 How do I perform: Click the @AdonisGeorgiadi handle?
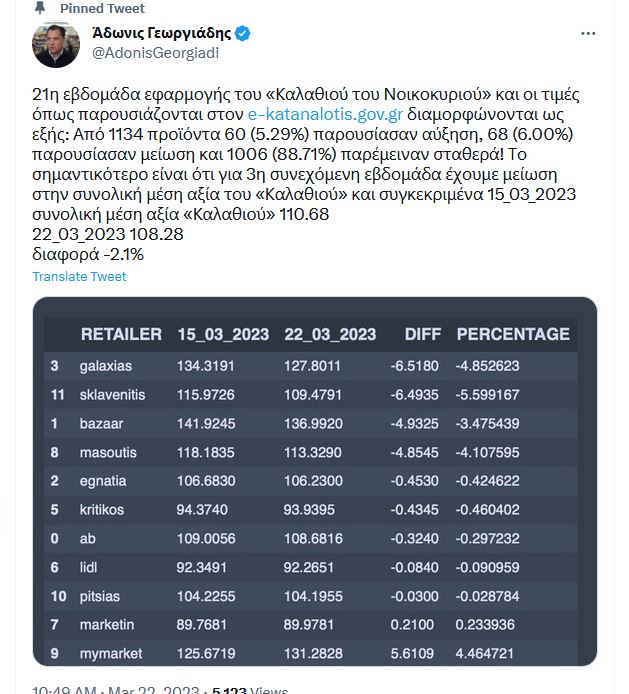coord(155,52)
